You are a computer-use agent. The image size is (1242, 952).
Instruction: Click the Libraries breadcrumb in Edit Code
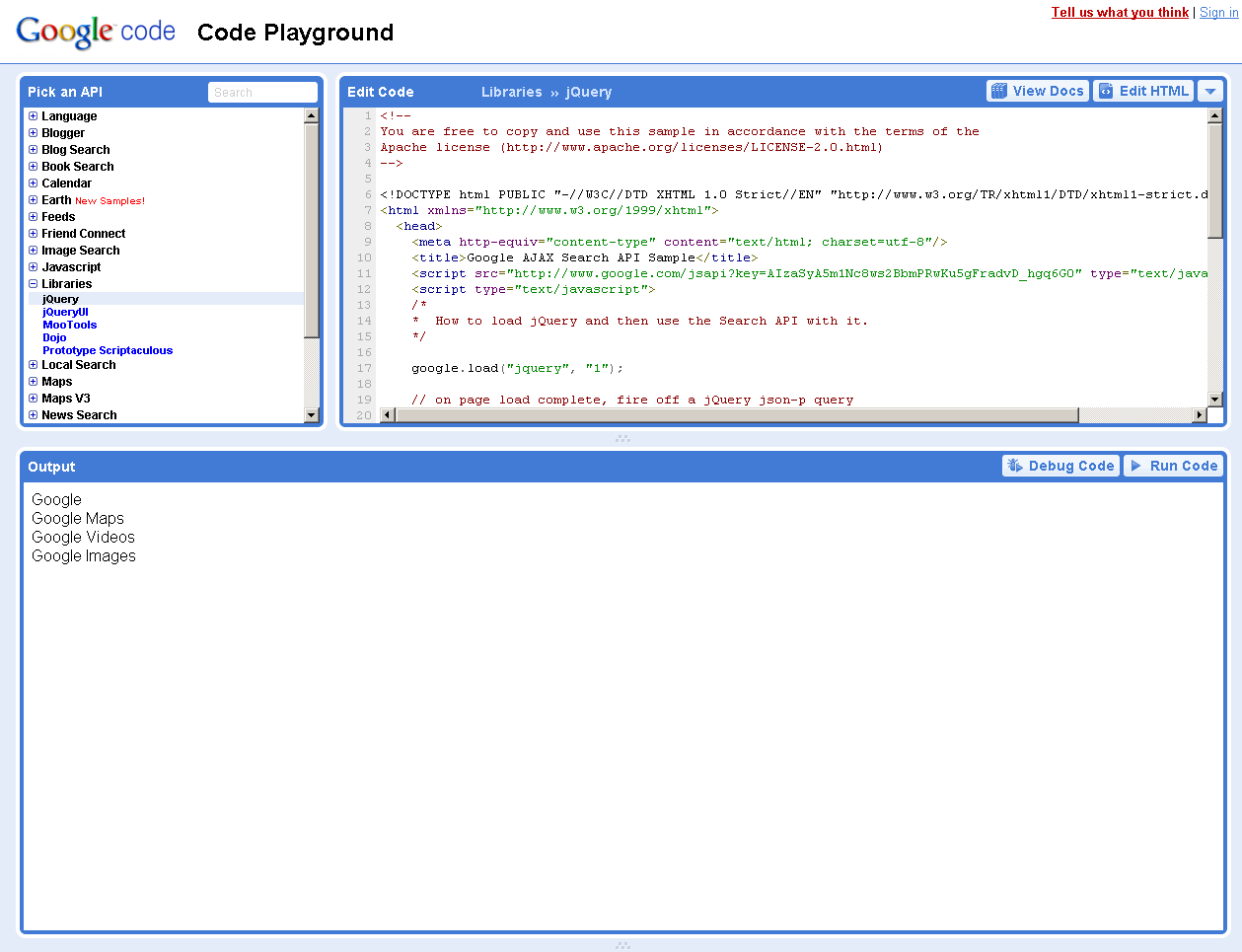(511, 92)
